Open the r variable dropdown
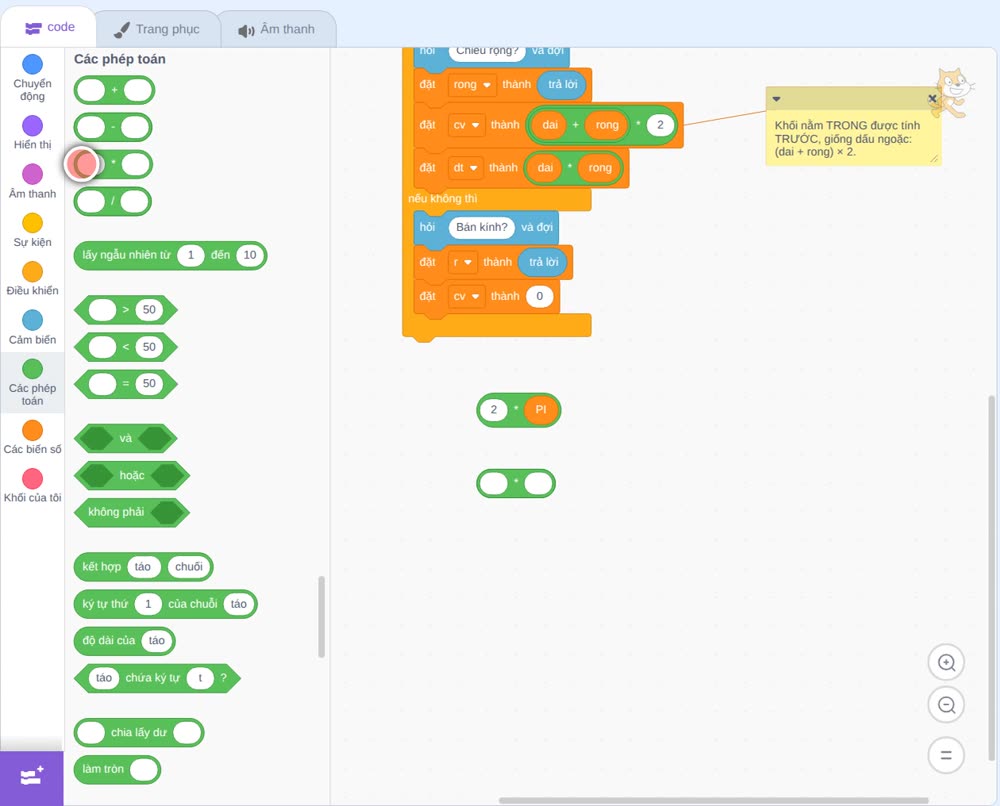This screenshot has width=1000, height=806. click(x=462, y=262)
